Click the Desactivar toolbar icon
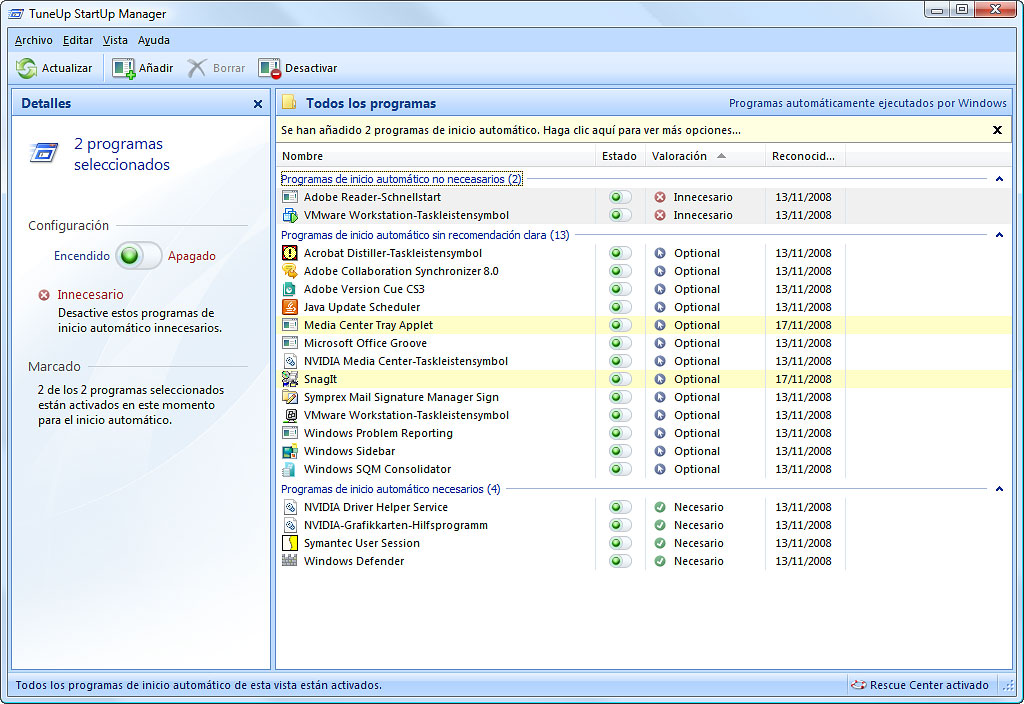The image size is (1024, 704). pos(269,68)
